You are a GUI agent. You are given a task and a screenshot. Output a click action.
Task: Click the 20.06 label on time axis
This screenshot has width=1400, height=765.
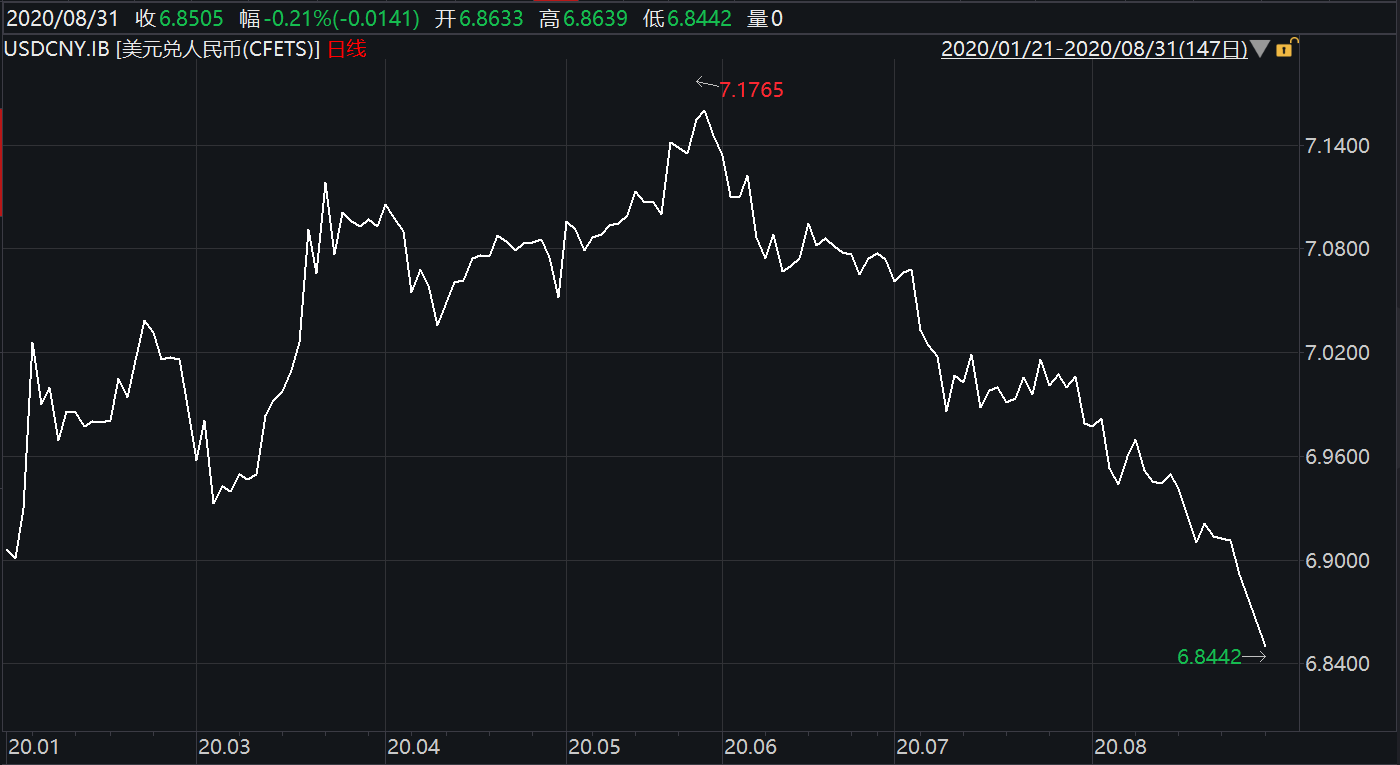click(x=750, y=747)
